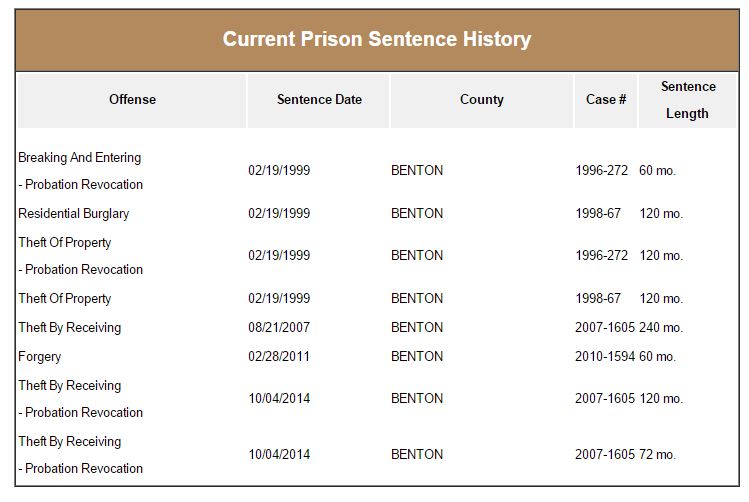The image size is (749, 502).
Task: Click Probation Revocation under Breaking And Entering
Action: (x=84, y=185)
